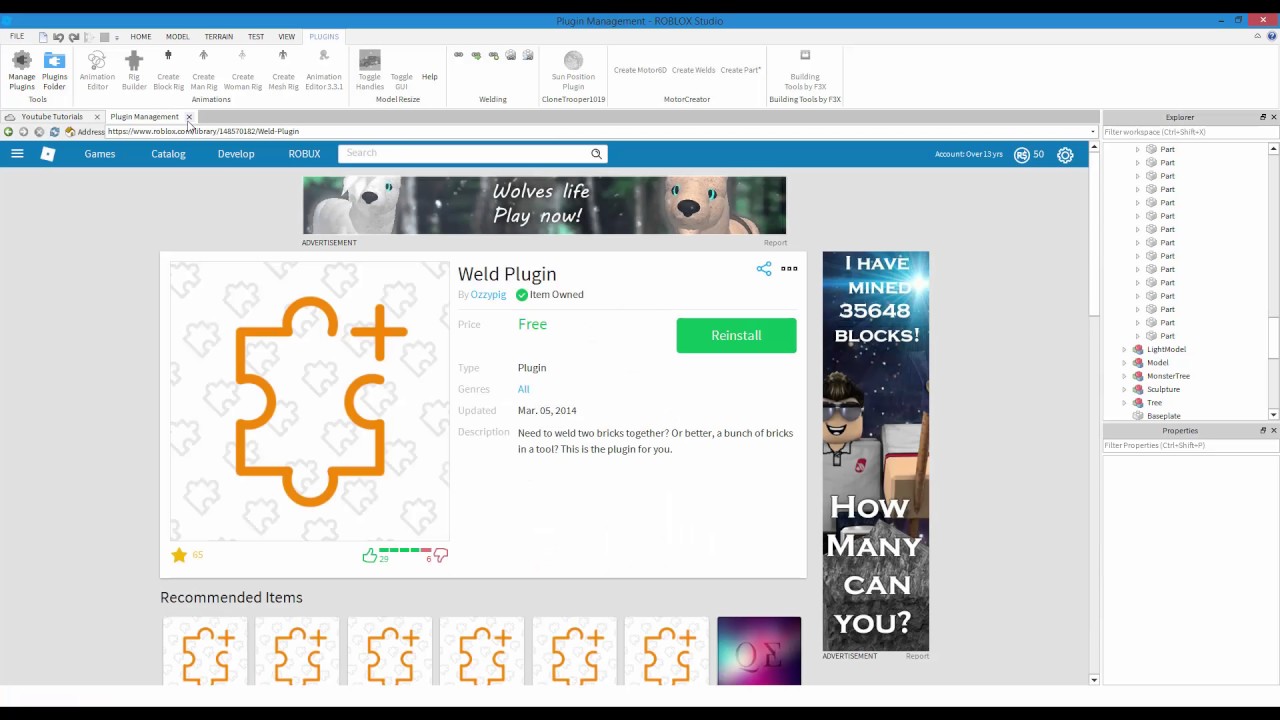Open Manage Plugins in the ribbon
Image resolution: width=1280 pixels, height=720 pixels.
[x=22, y=71]
